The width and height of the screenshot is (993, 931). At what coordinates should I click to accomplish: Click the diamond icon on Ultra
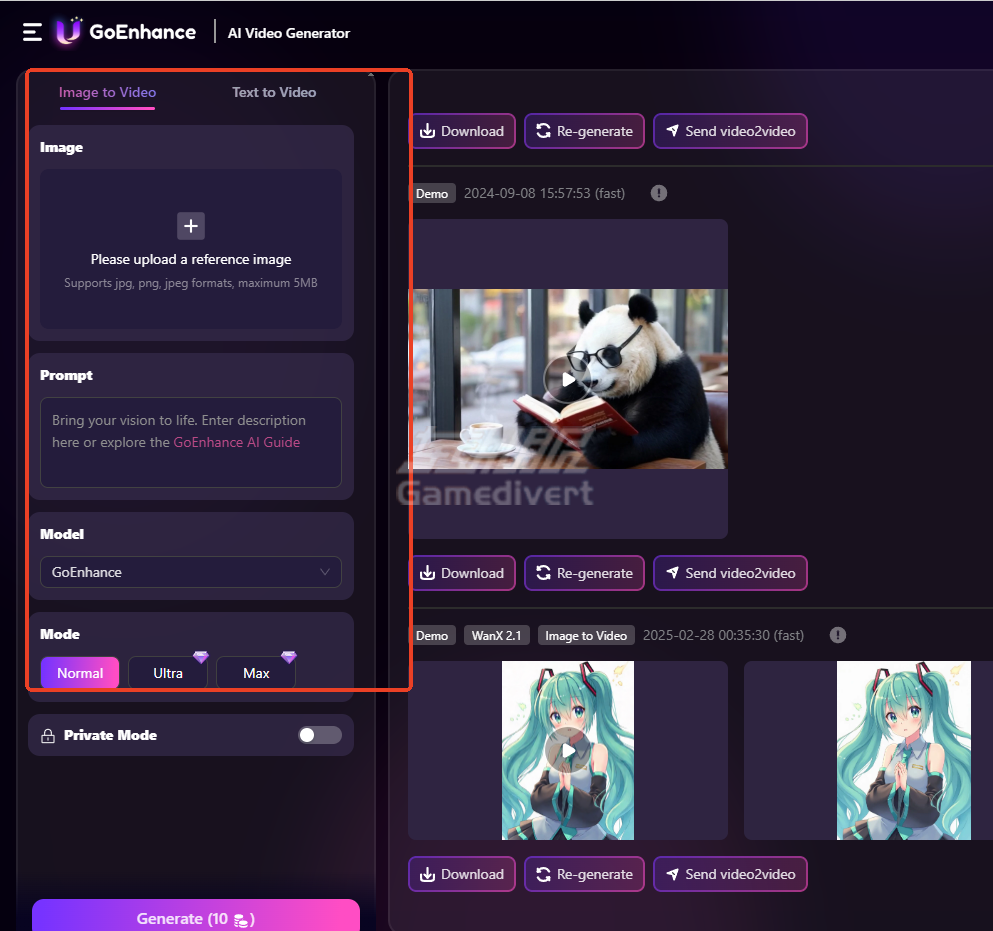coord(201,657)
